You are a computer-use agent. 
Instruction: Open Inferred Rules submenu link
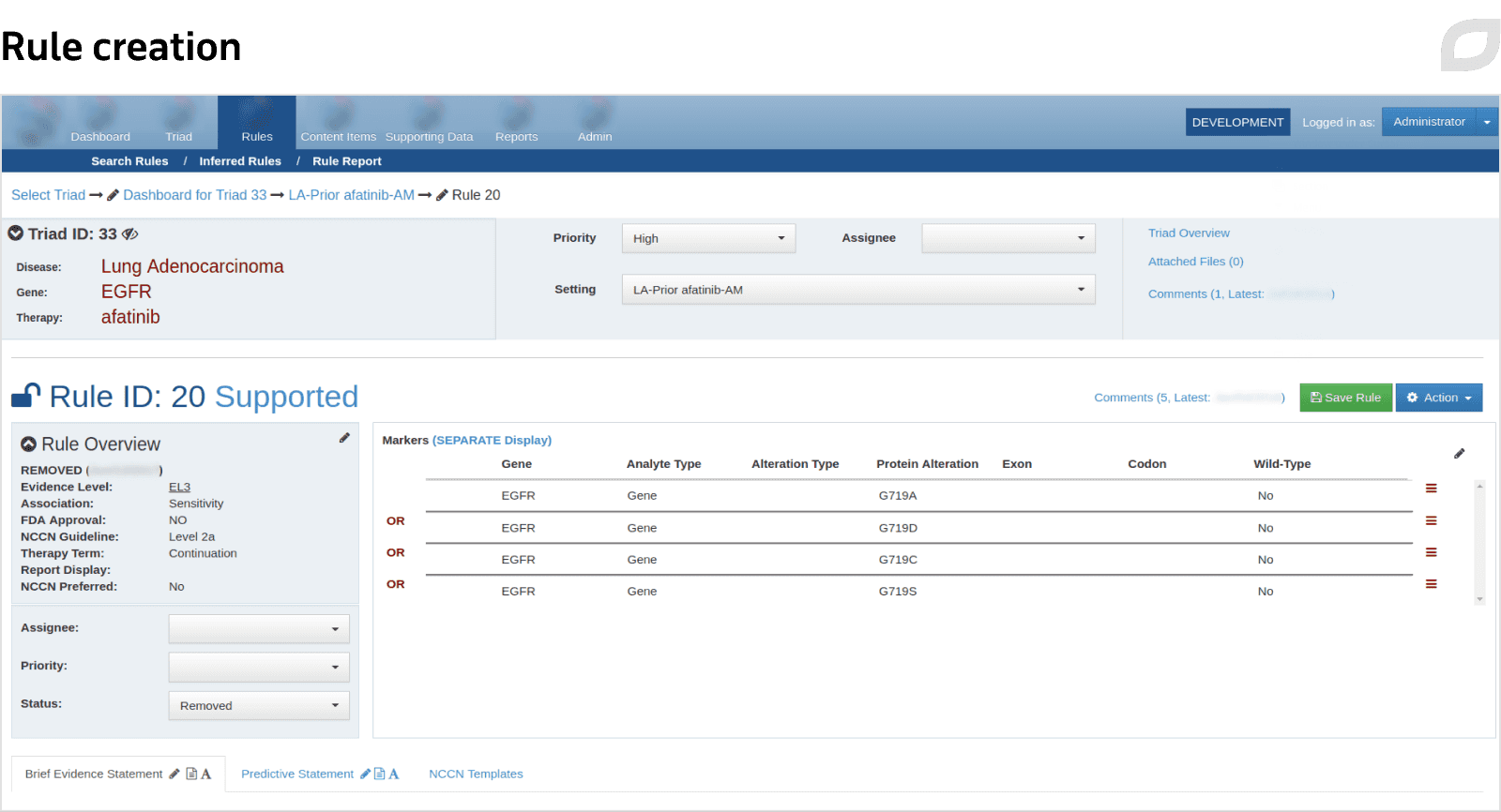pyautogui.click(x=240, y=161)
